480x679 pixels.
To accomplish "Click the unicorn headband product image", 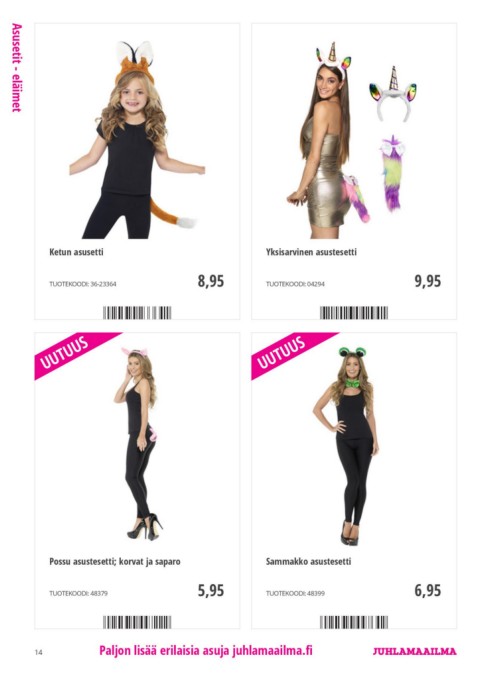I will point(393,93).
